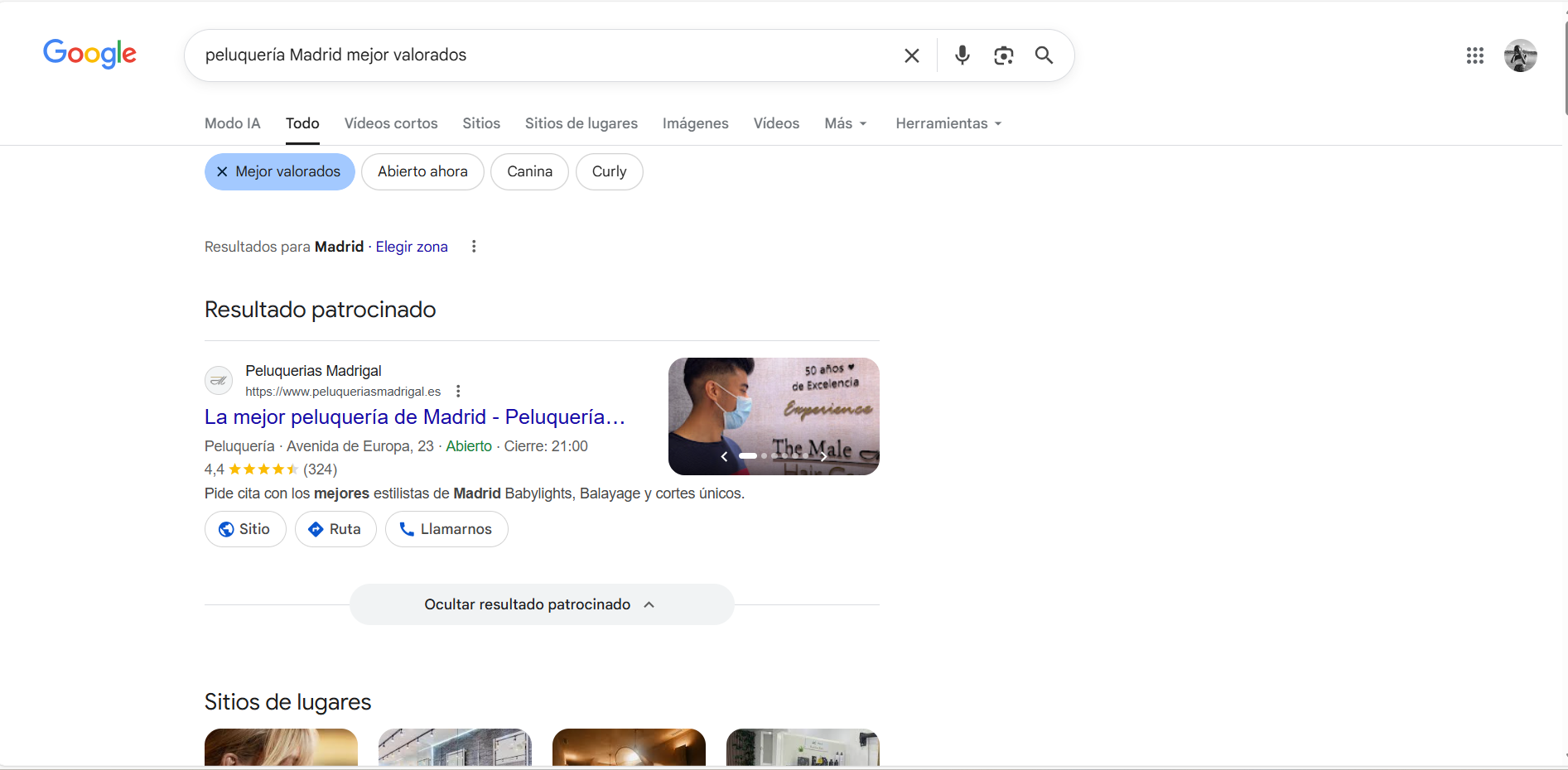Switch to the Modo IA tab
This screenshot has width=1568, height=770.
[x=232, y=123]
